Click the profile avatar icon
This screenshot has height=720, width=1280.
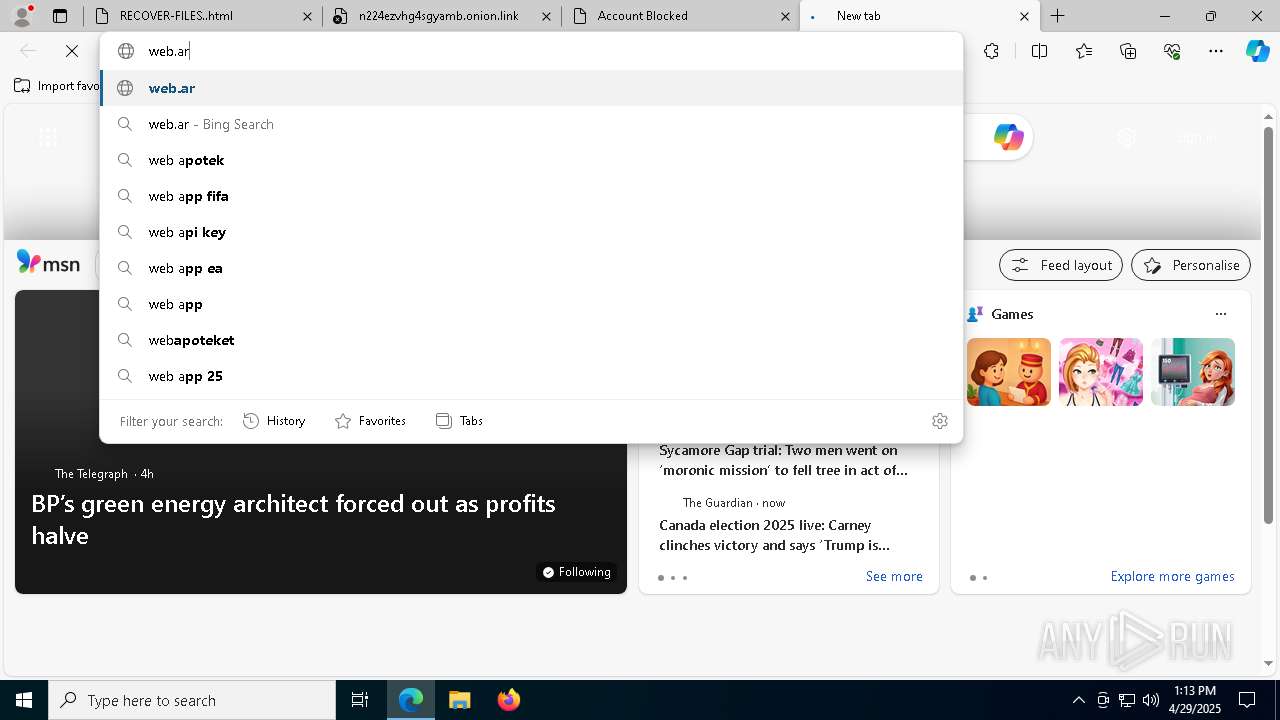pos(22,15)
